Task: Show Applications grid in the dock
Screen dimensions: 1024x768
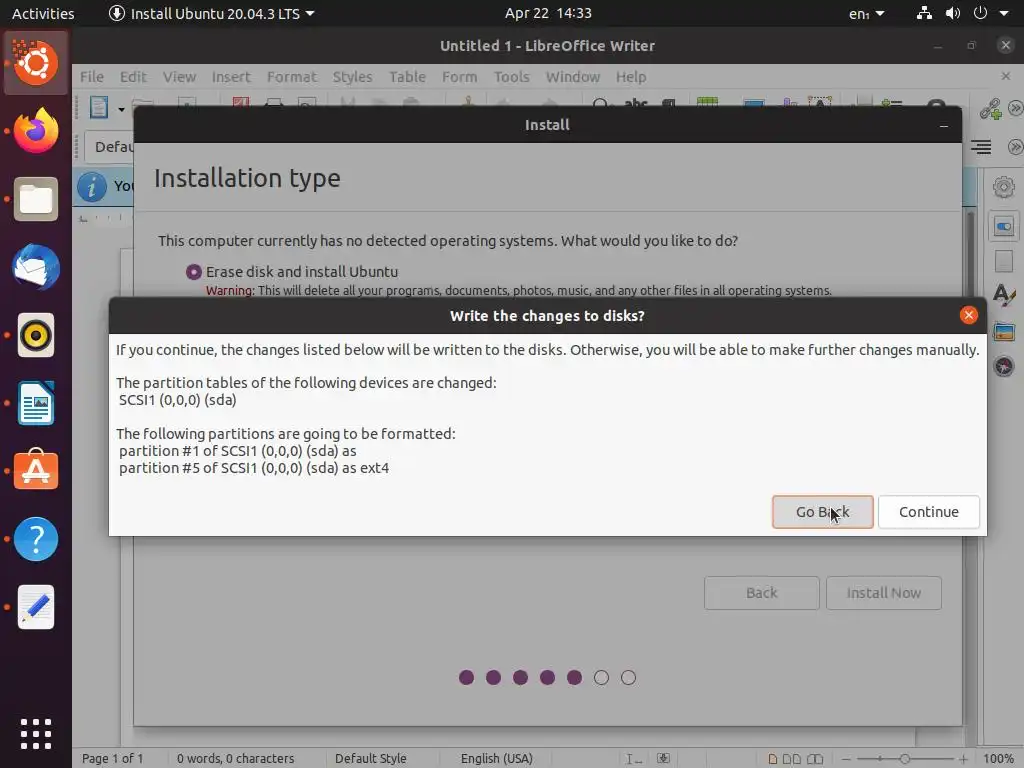Action: pyautogui.click(x=36, y=734)
